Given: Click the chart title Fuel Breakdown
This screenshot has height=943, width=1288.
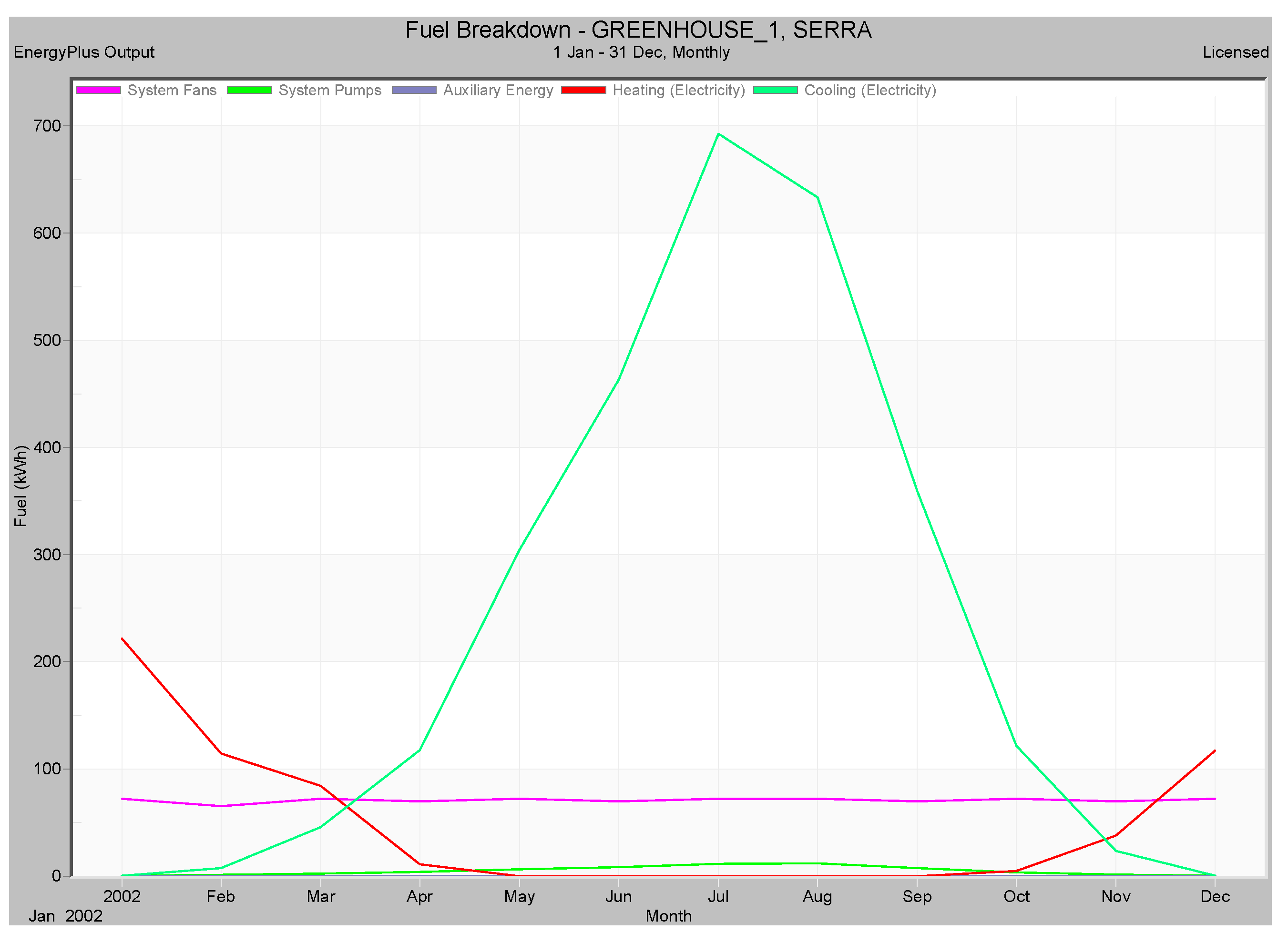Looking at the screenshot, I should click(x=638, y=30).
